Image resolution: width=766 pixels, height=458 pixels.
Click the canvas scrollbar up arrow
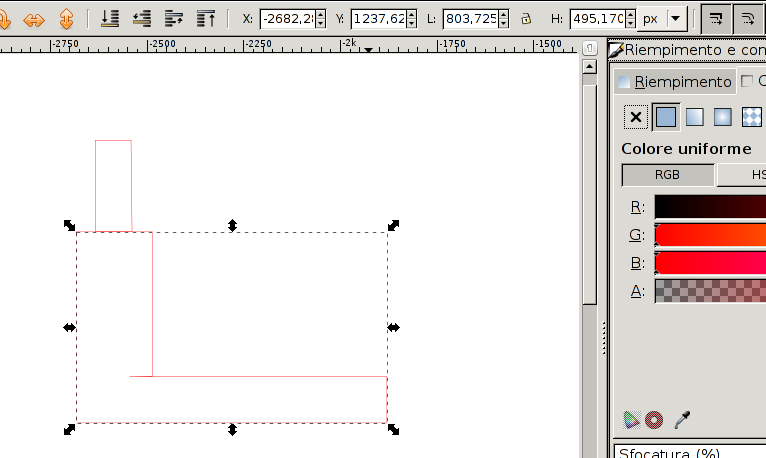point(590,66)
